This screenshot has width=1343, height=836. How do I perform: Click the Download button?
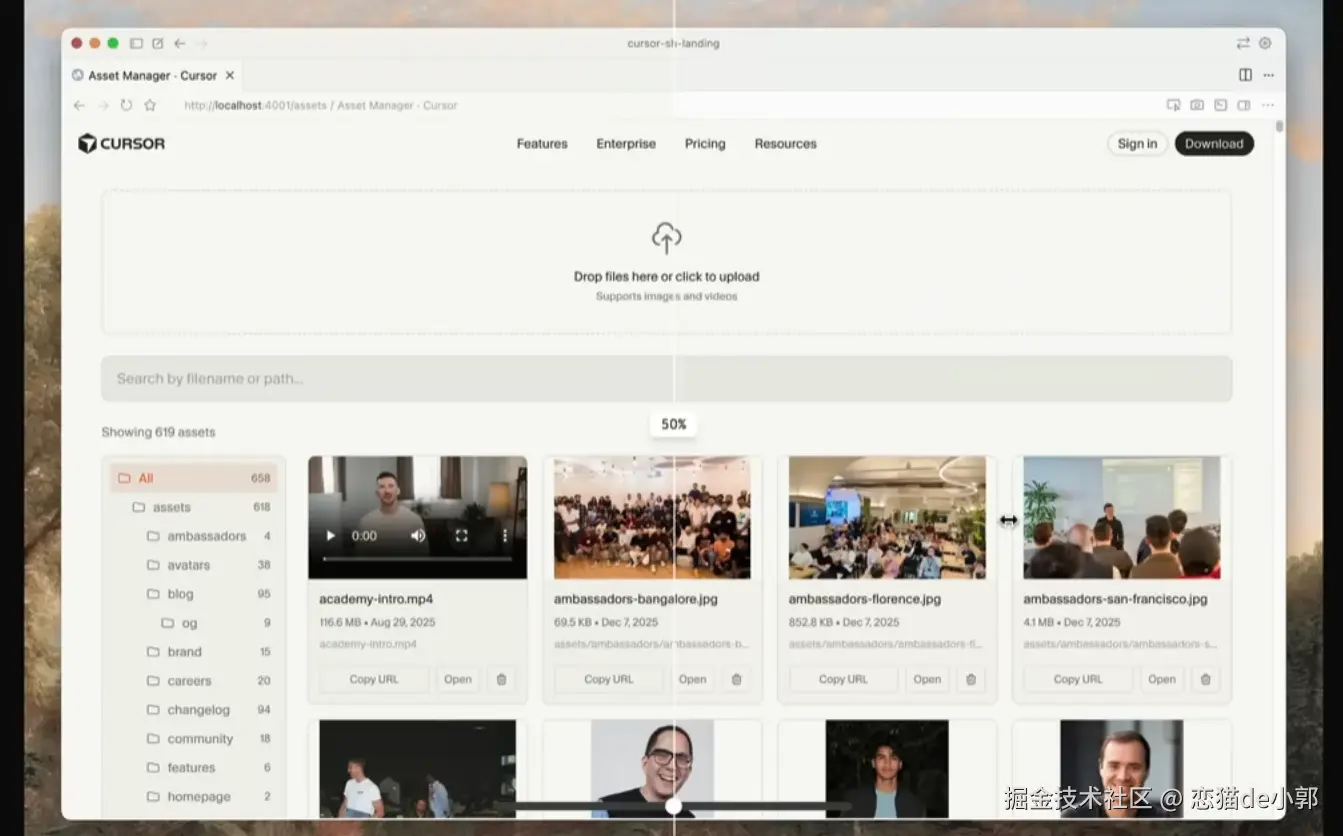click(x=1214, y=144)
